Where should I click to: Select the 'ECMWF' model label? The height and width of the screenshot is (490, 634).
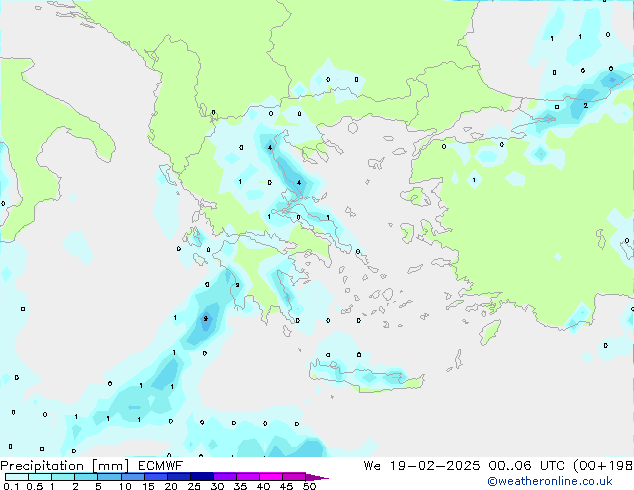[x=161, y=466]
